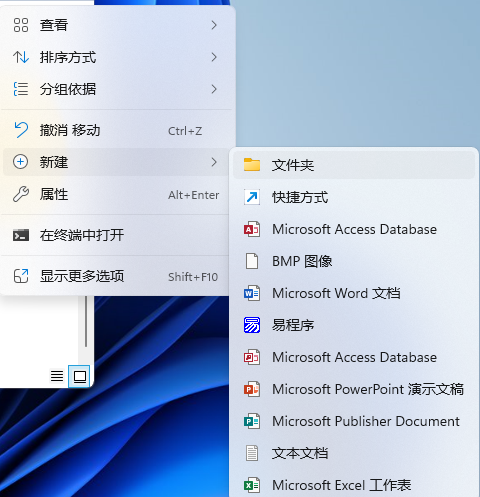Viewport: 480px width, 497px height.
Task: Click the Microsoft Excel 工作表 icon
Action: click(252, 485)
